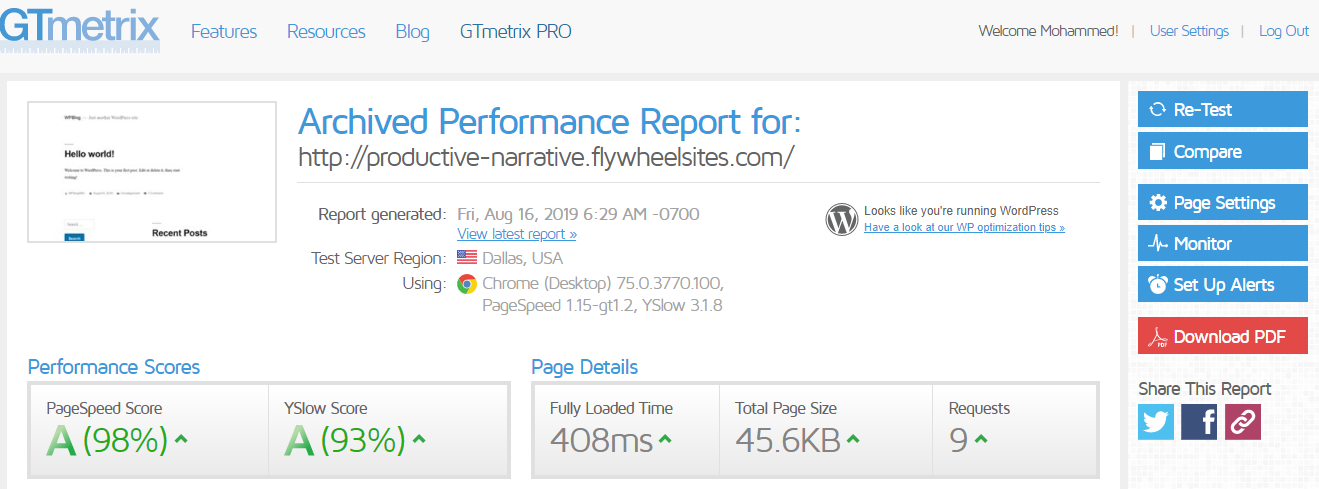Click Set Up Alerts button
This screenshot has width=1319, height=489.
pyautogui.click(x=1223, y=285)
